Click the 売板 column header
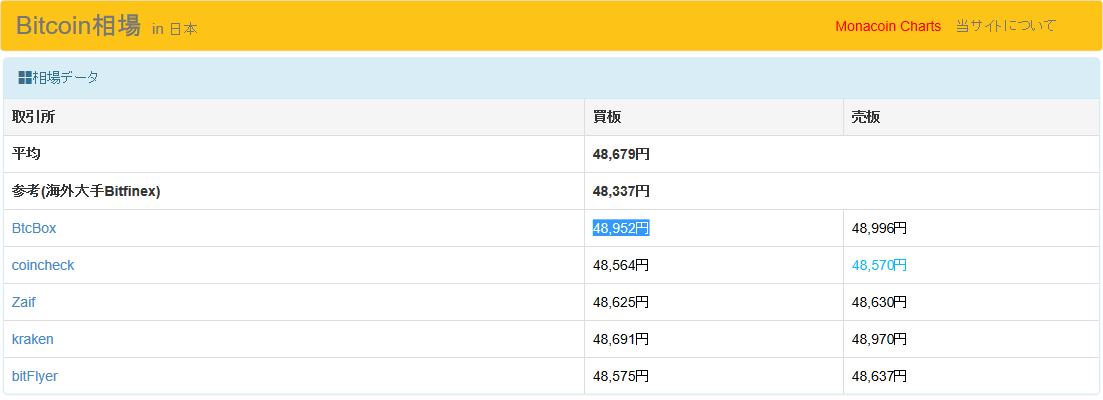 [865, 117]
